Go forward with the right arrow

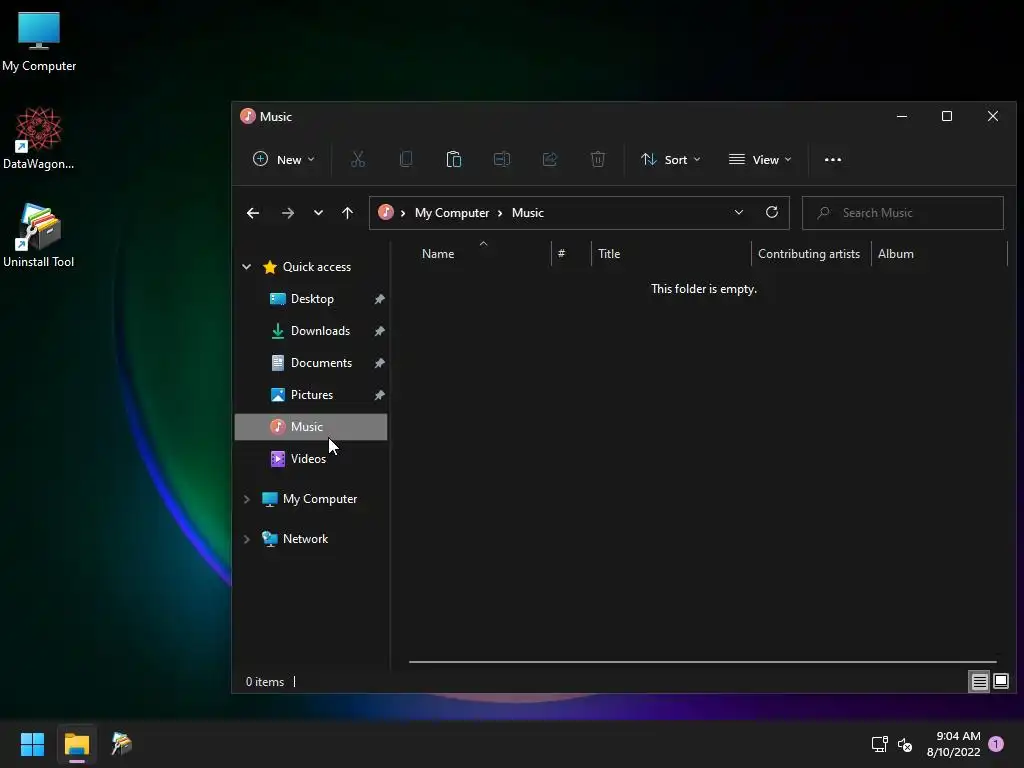[287, 213]
